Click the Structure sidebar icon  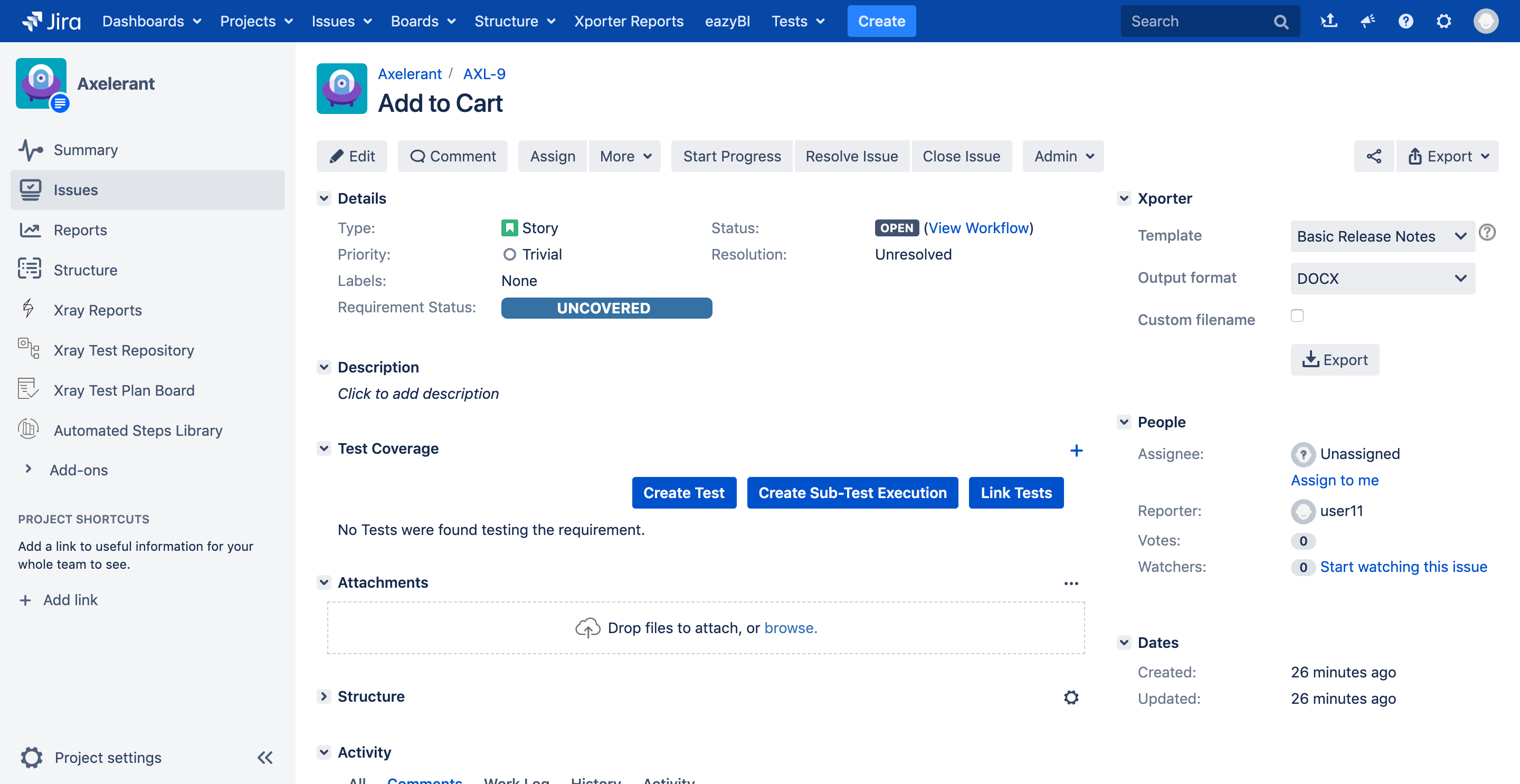[30, 269]
